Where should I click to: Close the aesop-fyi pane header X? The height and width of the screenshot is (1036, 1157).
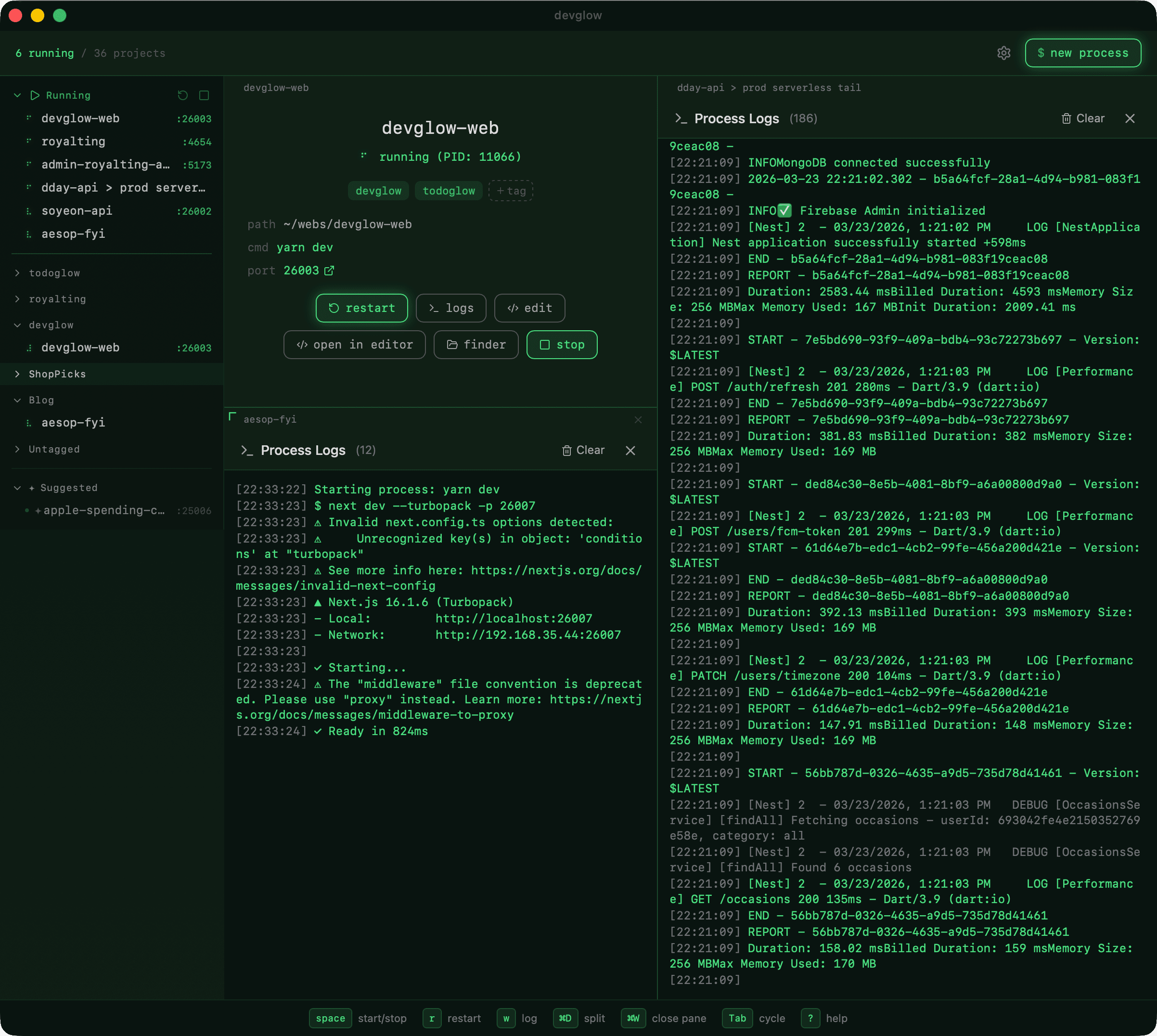(x=638, y=419)
